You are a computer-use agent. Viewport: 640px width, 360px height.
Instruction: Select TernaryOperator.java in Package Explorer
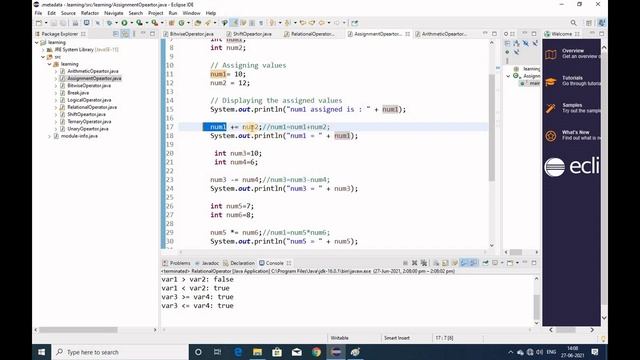89,122
